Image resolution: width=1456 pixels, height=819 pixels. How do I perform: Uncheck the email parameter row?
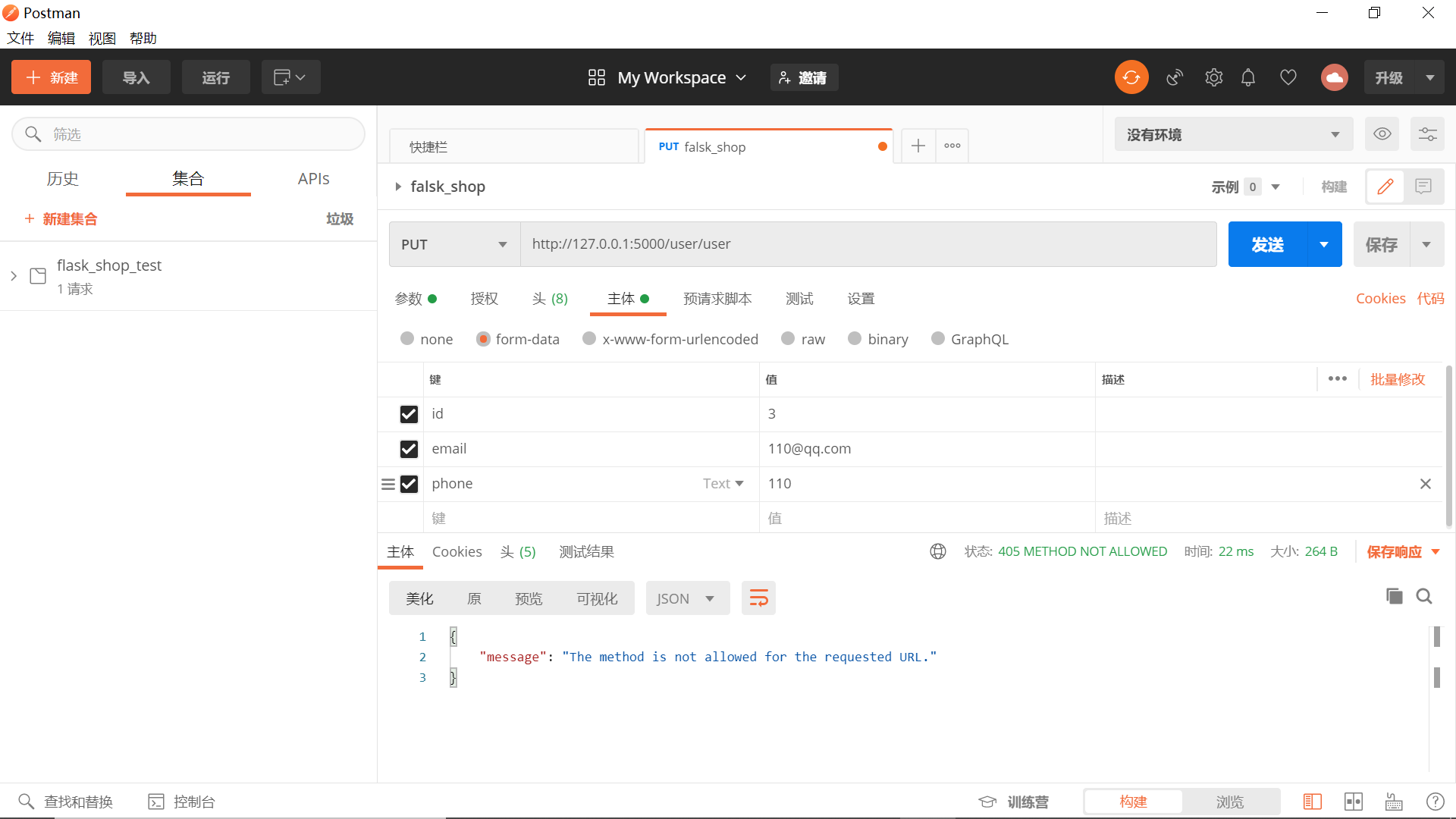[x=409, y=449]
